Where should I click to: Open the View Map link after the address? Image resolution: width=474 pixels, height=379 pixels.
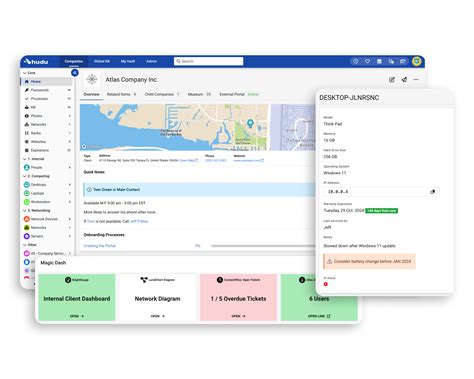click(x=189, y=161)
